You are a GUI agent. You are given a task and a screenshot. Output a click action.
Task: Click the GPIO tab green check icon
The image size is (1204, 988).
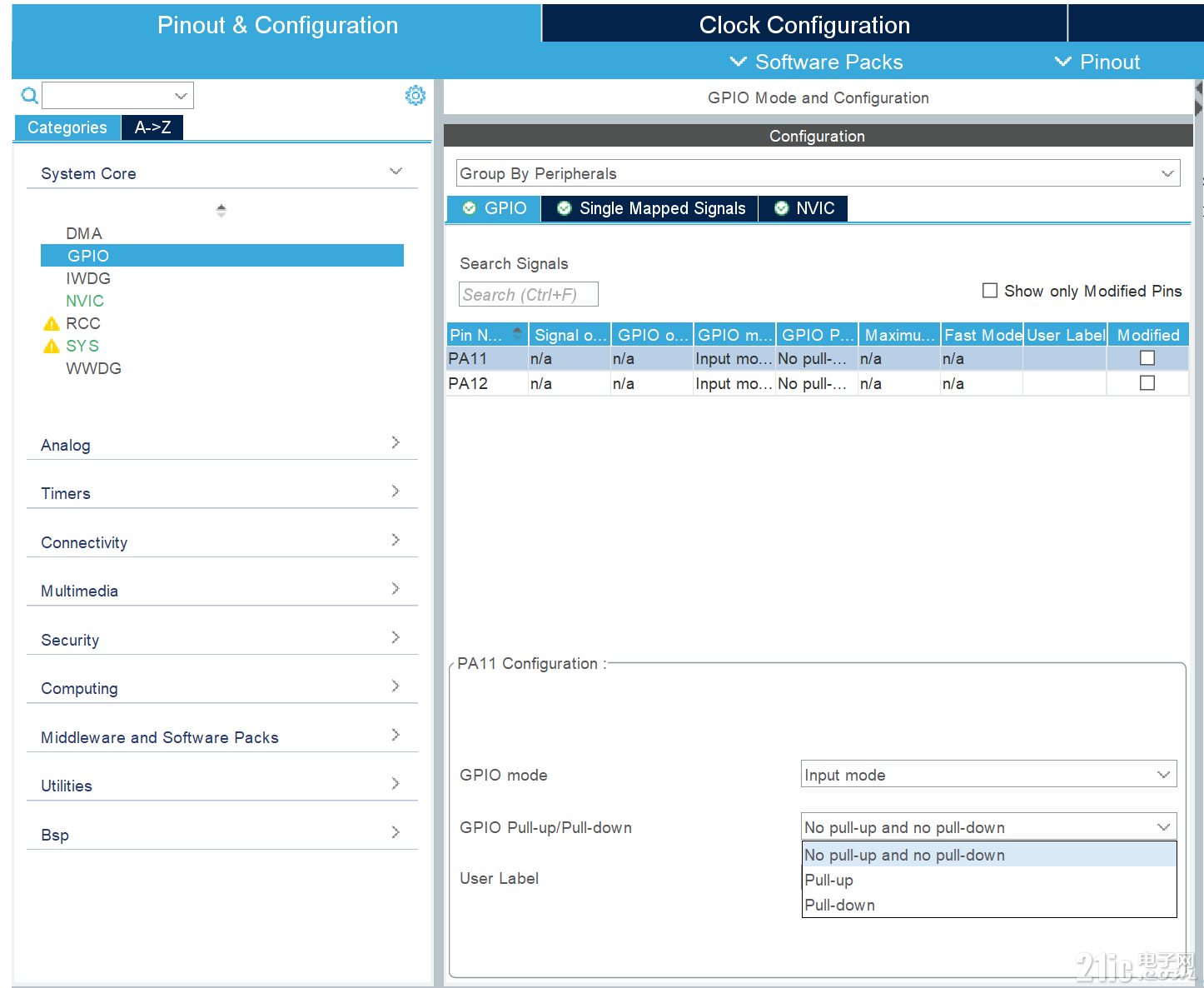pyautogui.click(x=470, y=208)
